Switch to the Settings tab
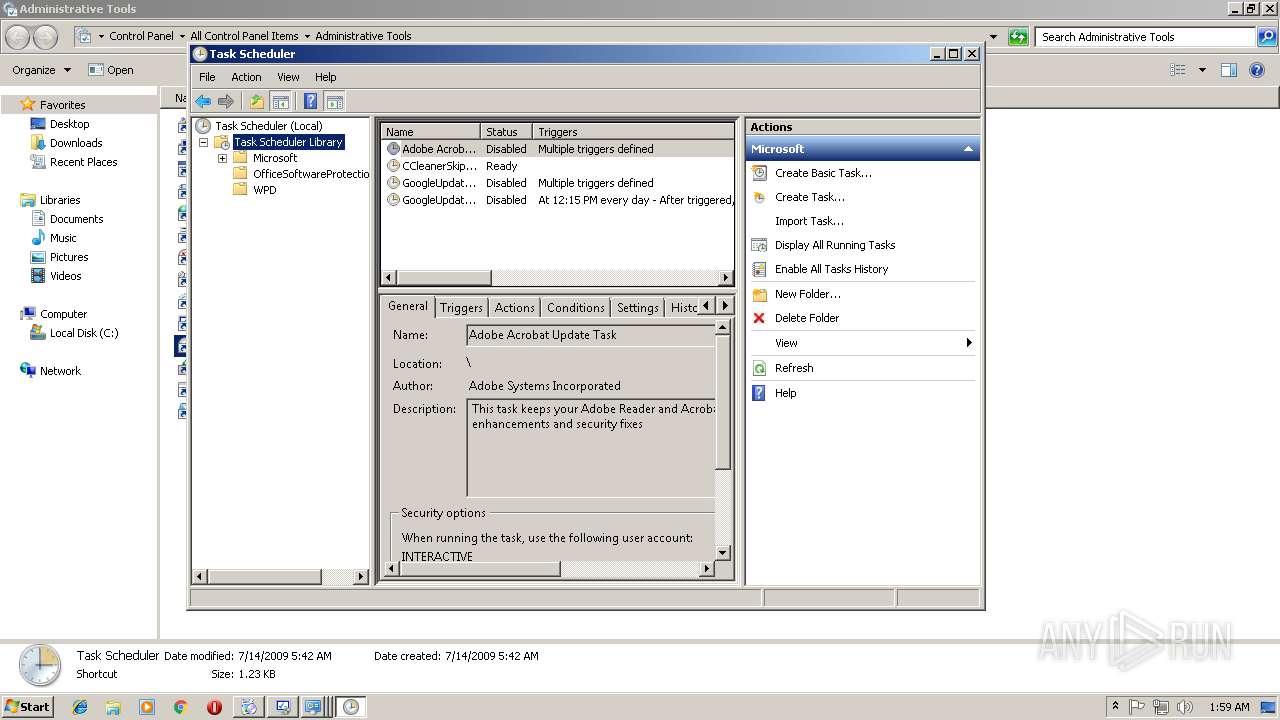Viewport: 1280px width, 720px height. [637, 308]
